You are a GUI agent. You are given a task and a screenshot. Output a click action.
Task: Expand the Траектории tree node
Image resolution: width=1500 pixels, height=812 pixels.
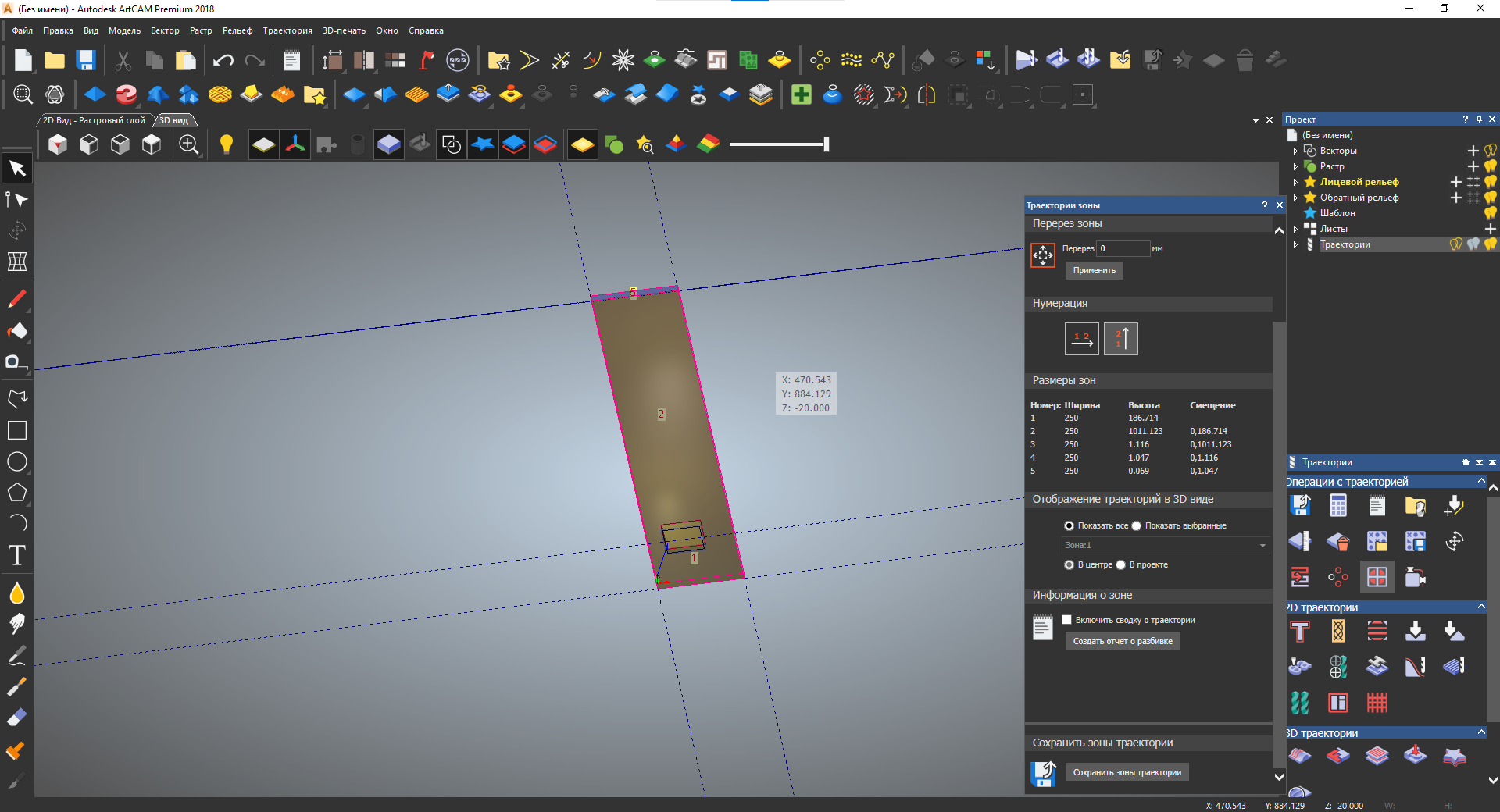click(1295, 244)
